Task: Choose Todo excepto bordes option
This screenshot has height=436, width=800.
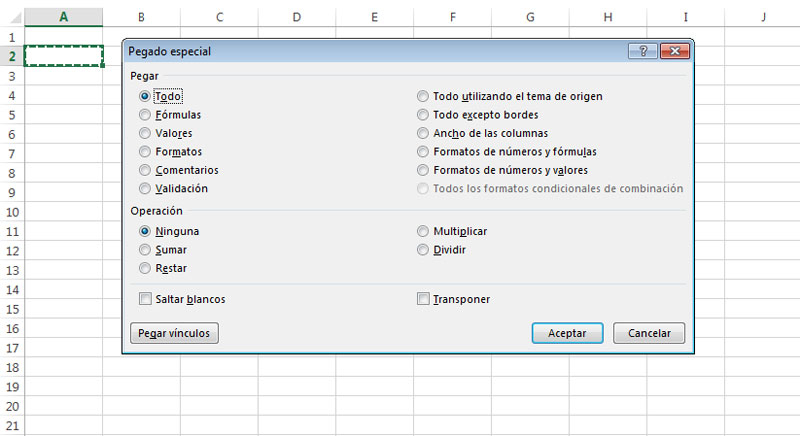Action: 422,115
